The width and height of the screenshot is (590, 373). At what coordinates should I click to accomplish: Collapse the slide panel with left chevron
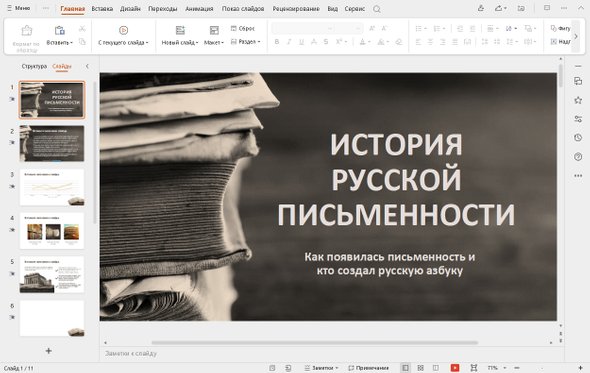click(87, 66)
